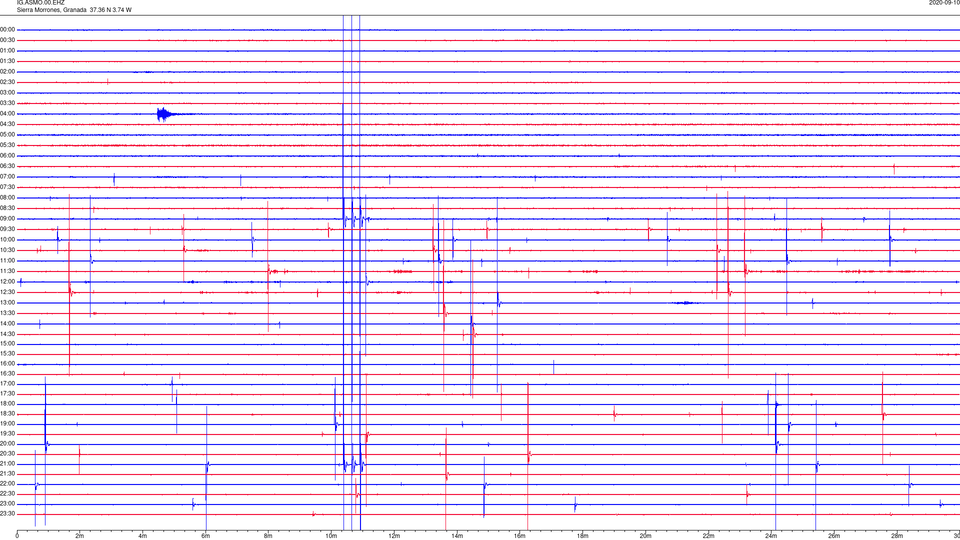Click the 13:00 row label
960x540 pixels.
[8, 302]
